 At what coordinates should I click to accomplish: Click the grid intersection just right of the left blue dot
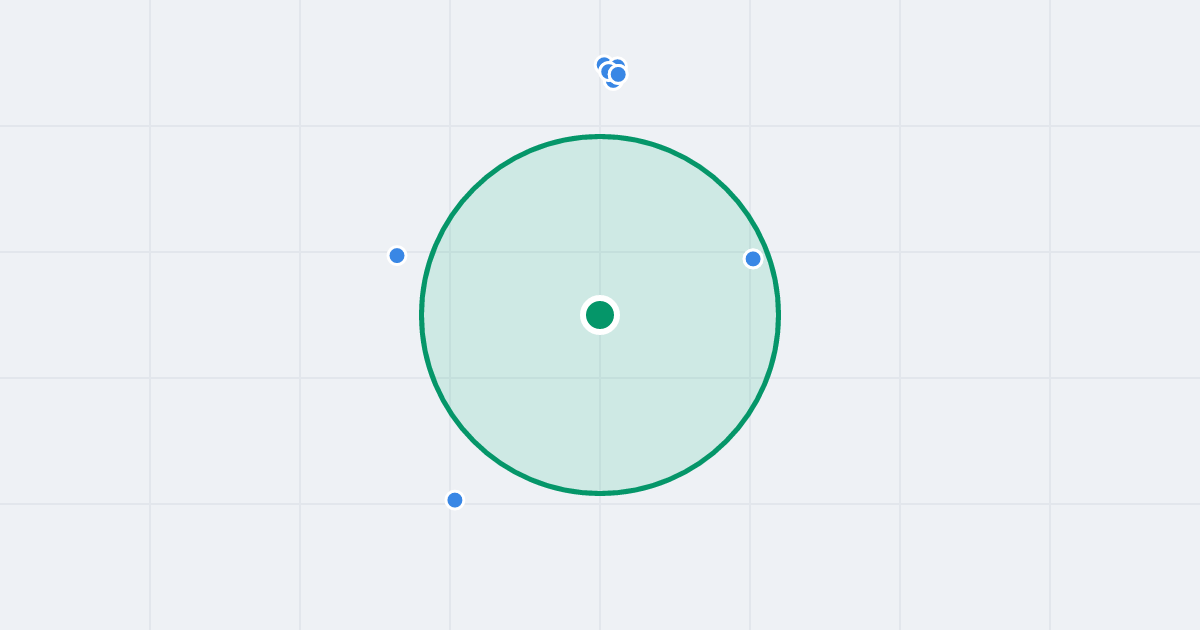[450, 252]
